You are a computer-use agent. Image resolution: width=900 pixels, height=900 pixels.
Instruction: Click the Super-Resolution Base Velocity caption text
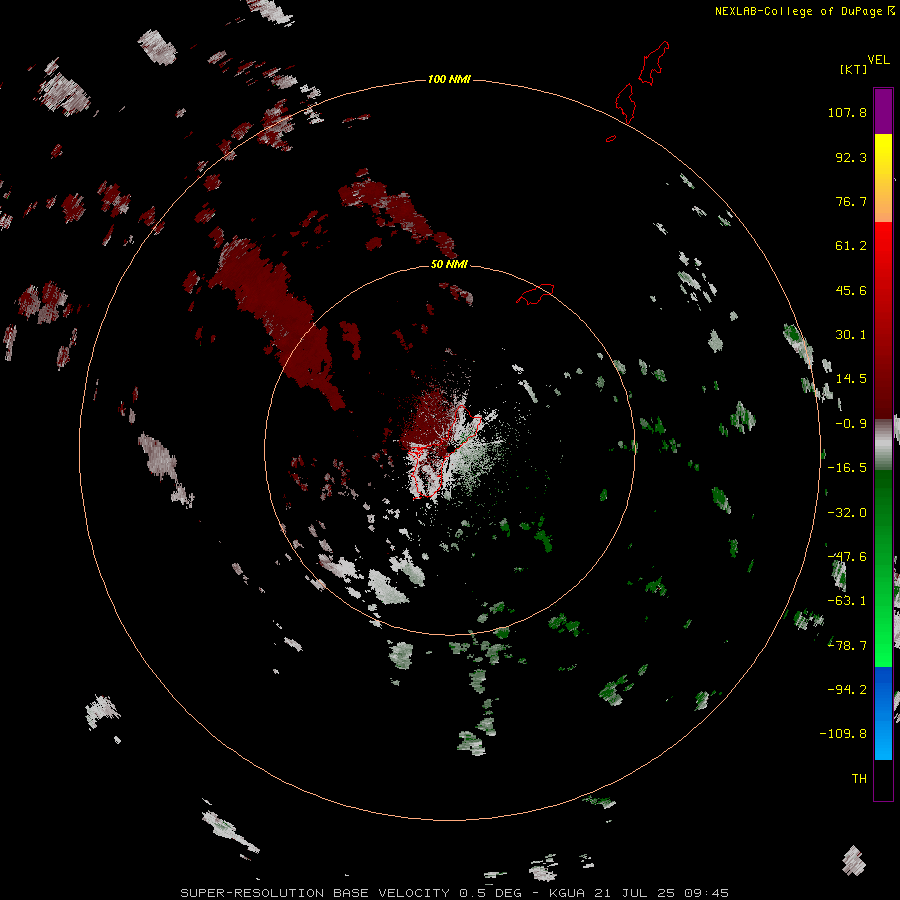click(455, 893)
